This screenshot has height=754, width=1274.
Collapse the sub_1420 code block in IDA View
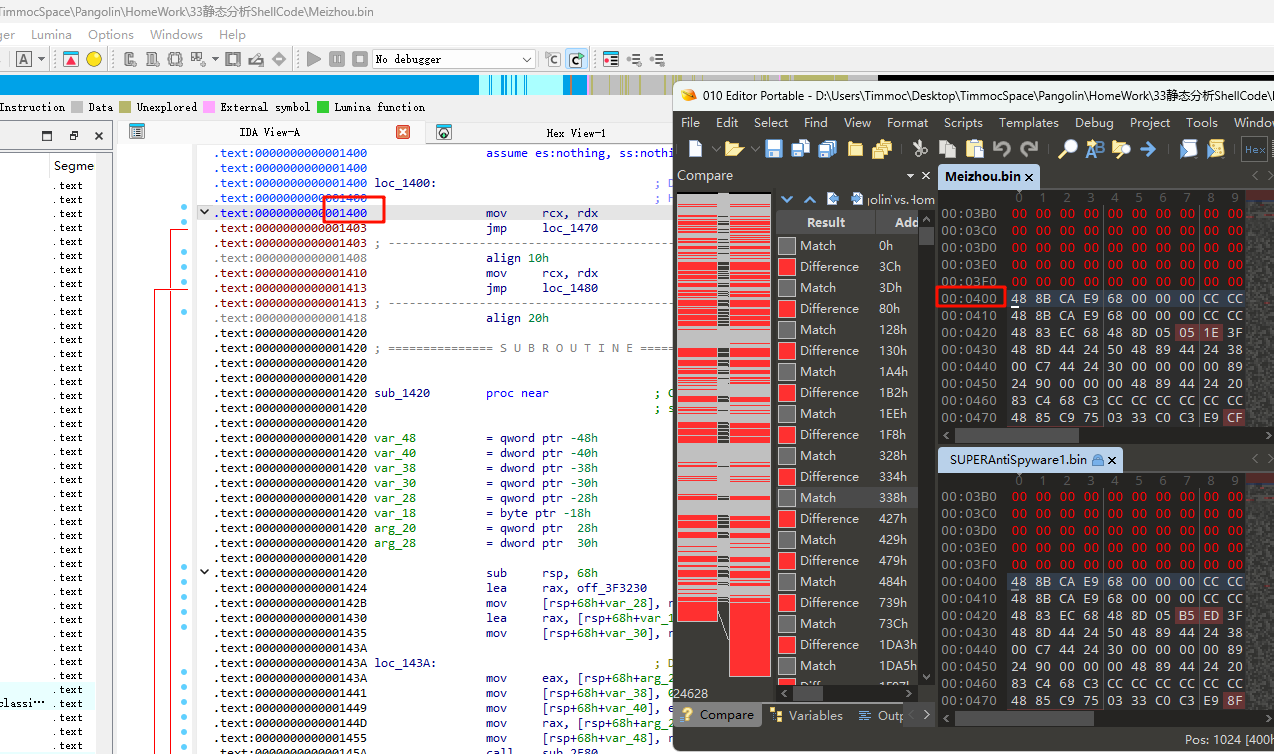point(205,572)
